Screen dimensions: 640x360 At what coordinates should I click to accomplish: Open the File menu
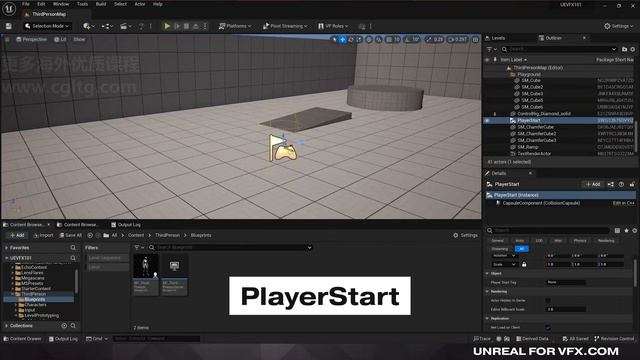point(26,4)
